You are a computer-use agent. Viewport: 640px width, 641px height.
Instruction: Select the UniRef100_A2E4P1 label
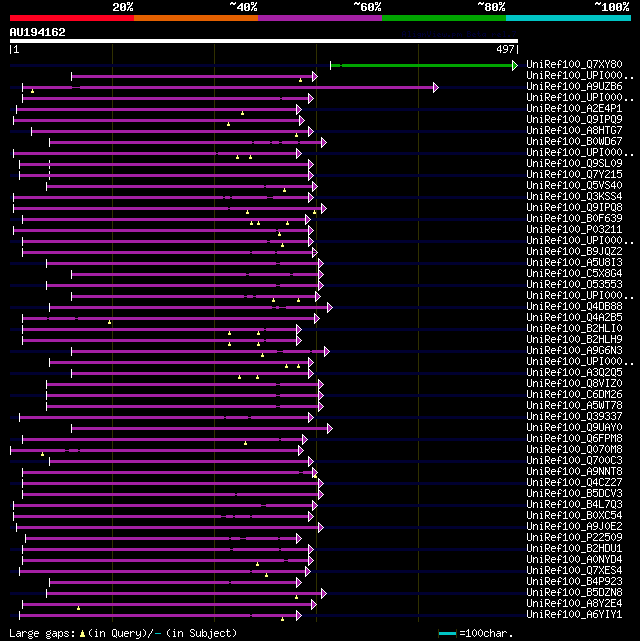(x=574, y=109)
